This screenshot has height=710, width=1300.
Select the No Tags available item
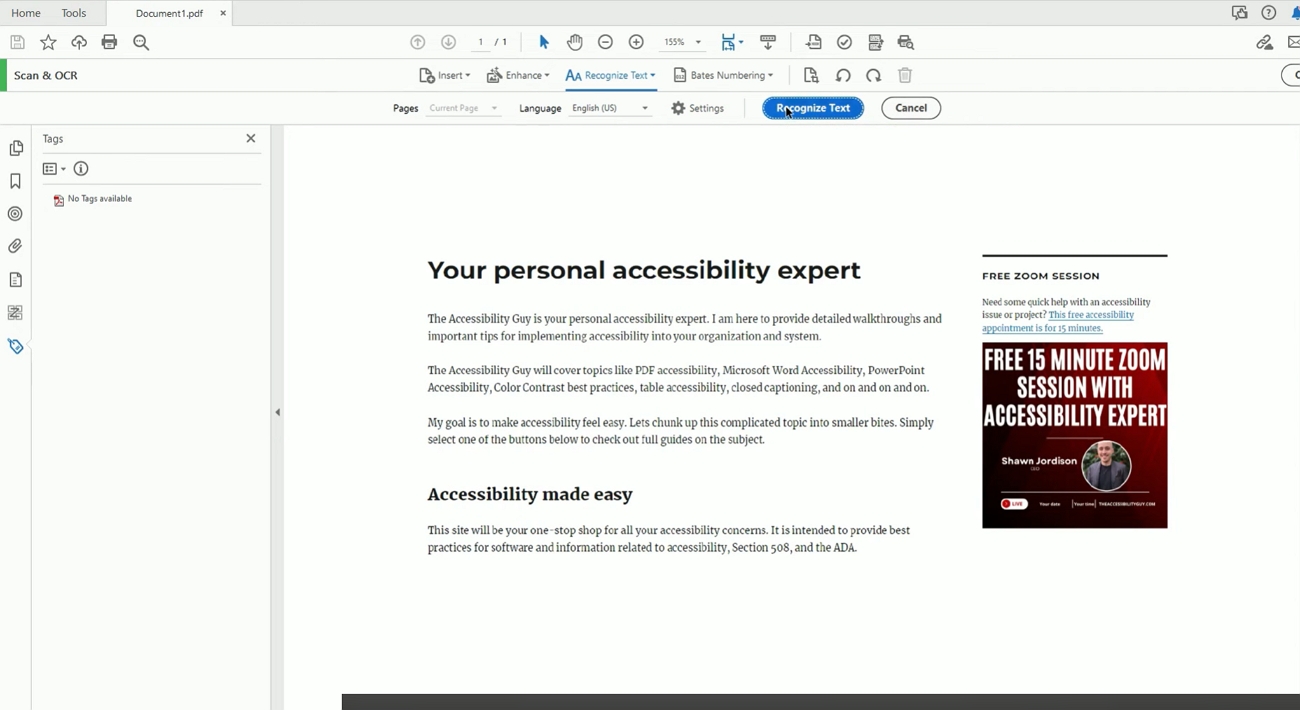tap(93, 199)
